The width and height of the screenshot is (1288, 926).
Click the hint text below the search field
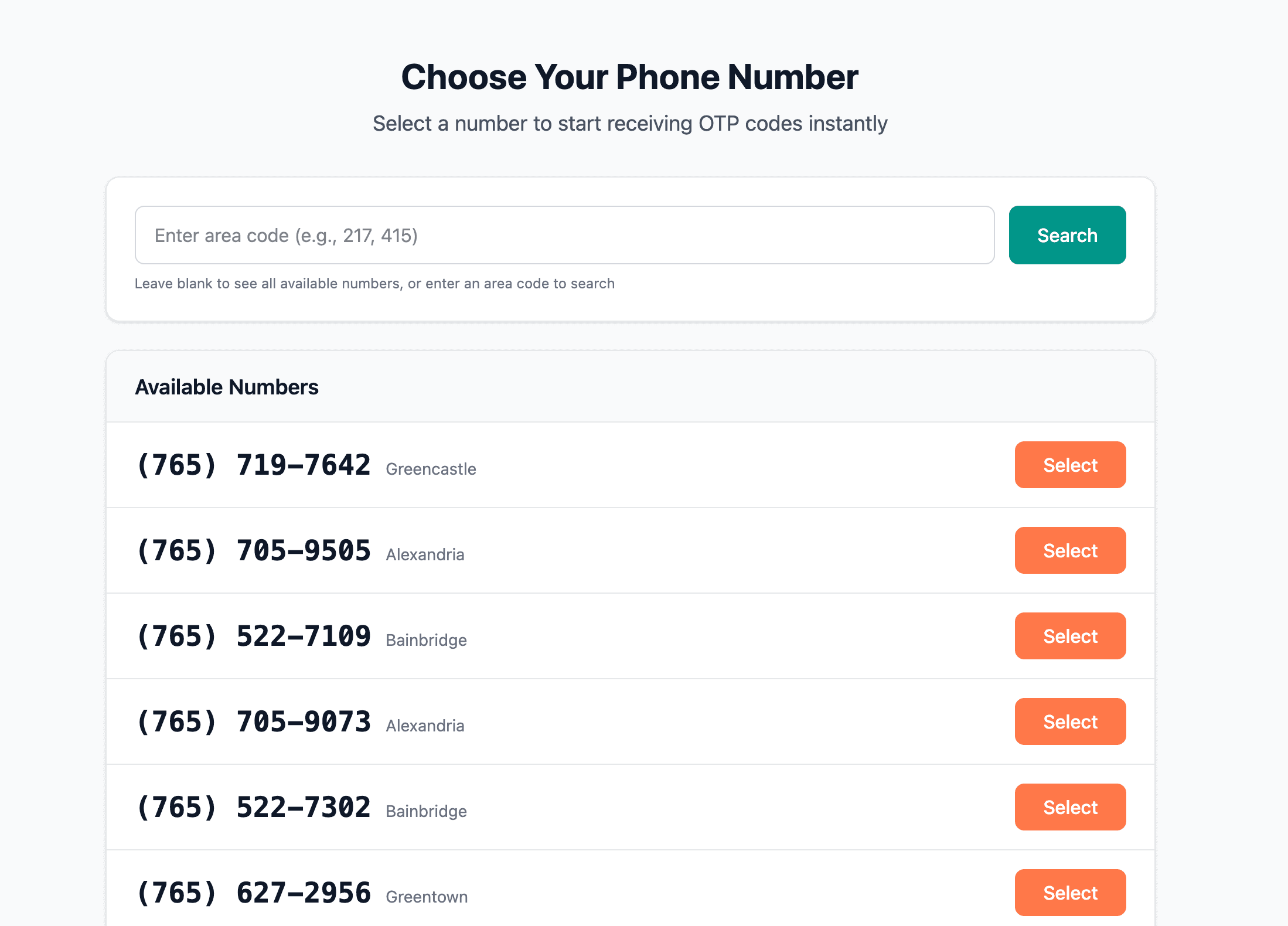pyautogui.click(x=374, y=284)
